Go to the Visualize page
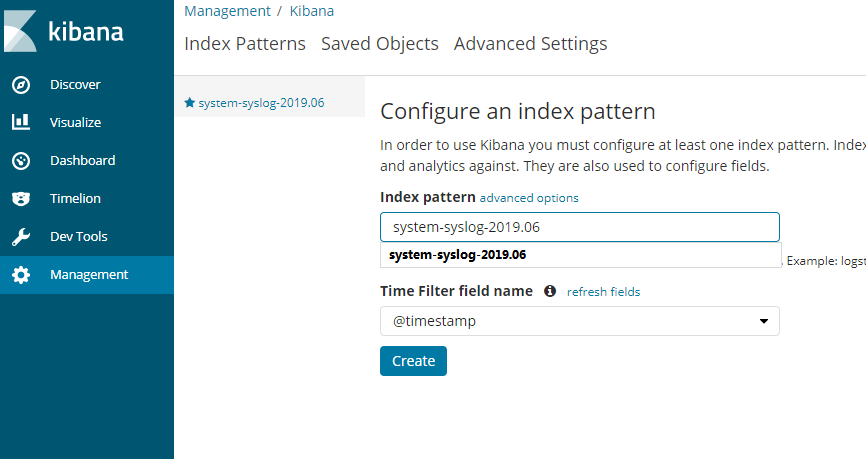The width and height of the screenshot is (866, 459). click(x=75, y=123)
